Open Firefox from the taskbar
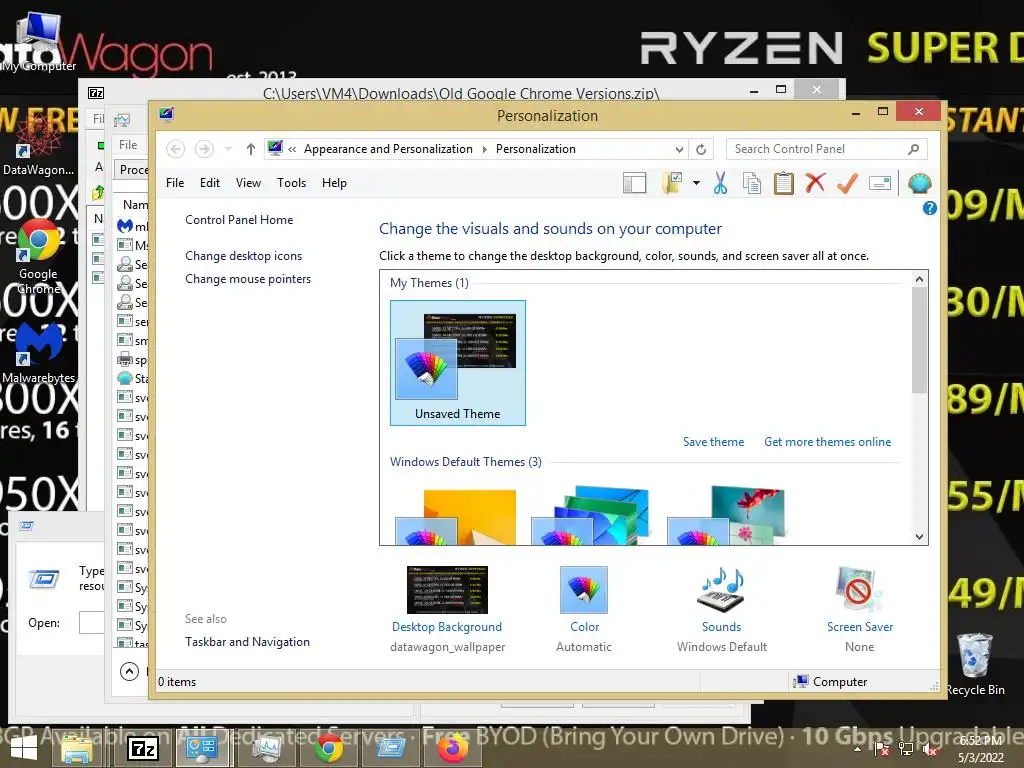This screenshot has width=1024, height=768. click(453, 749)
